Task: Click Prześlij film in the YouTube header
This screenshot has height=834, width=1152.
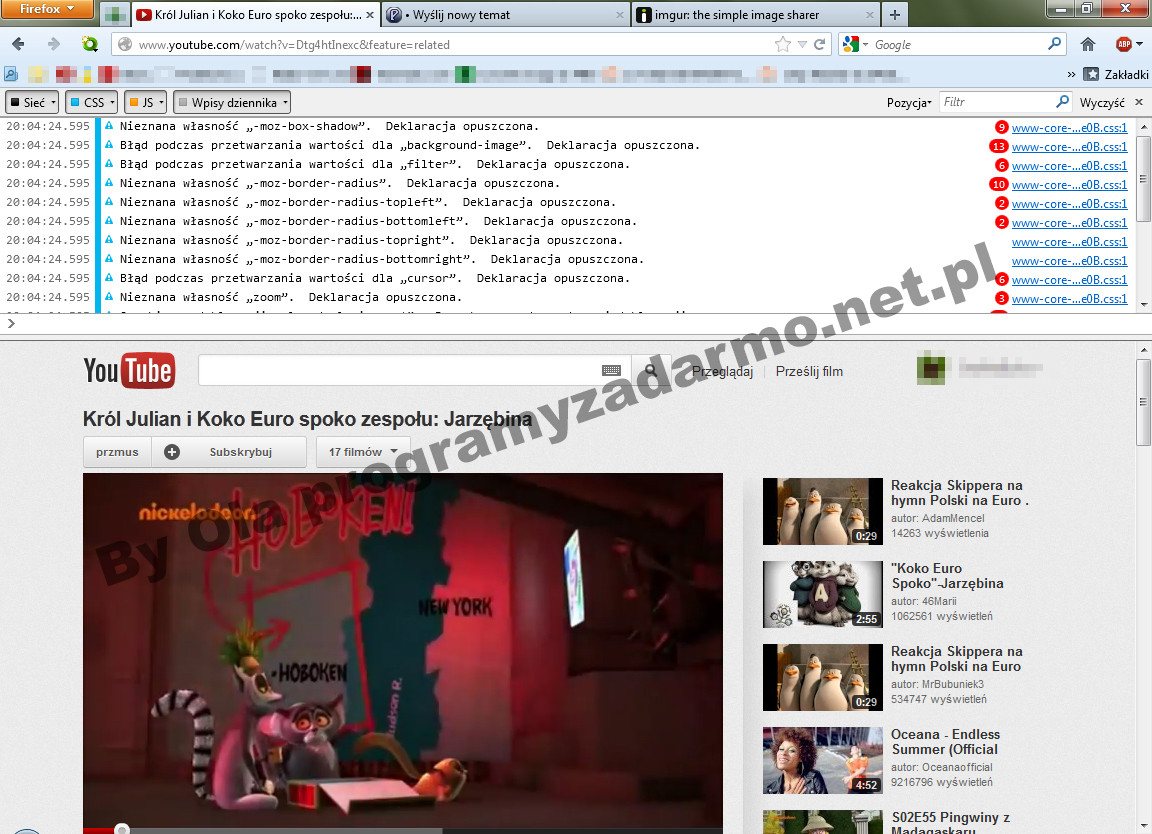Action: (809, 371)
